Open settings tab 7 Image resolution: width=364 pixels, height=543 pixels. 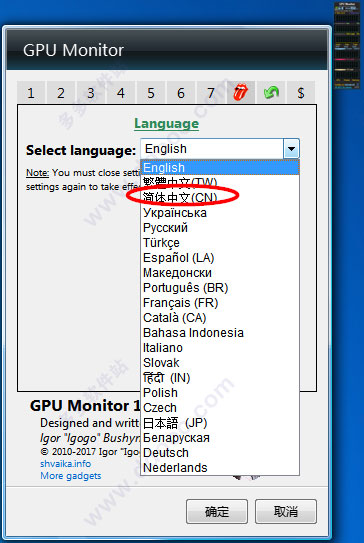tap(211, 92)
